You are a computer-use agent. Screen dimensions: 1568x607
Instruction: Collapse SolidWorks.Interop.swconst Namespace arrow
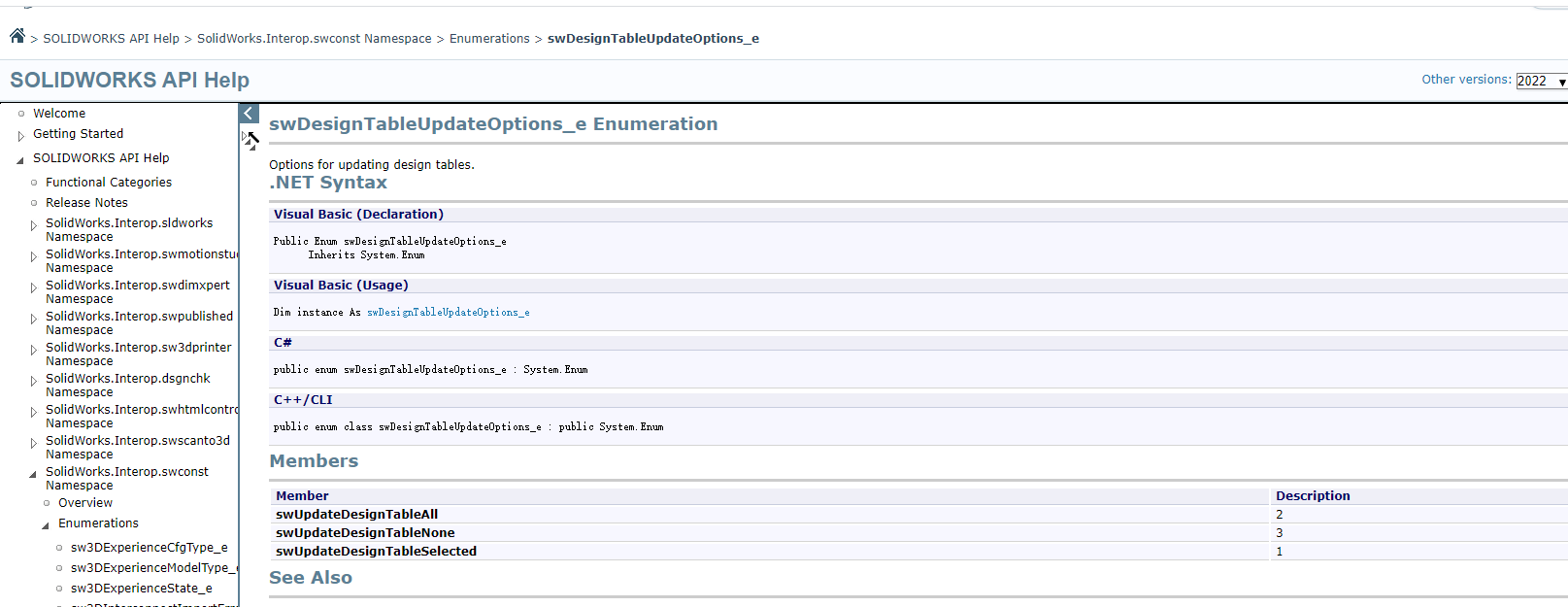coord(33,474)
